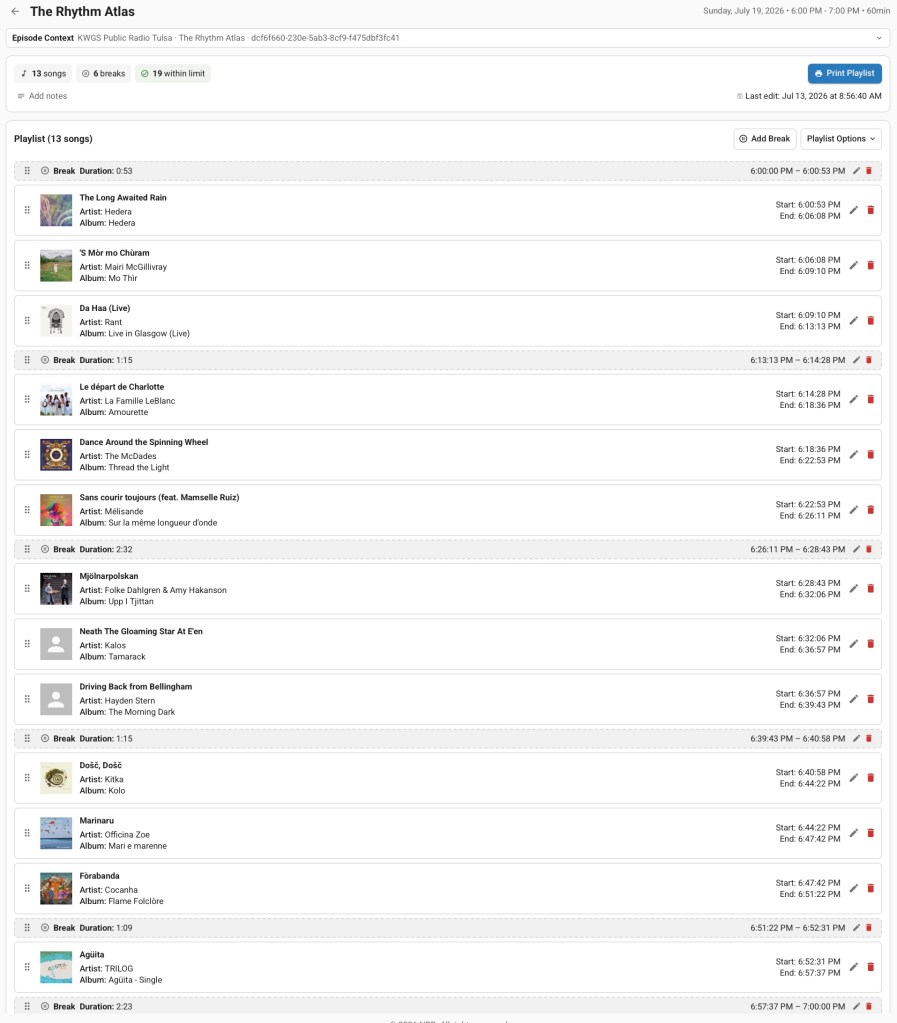
Task: Open Le départ de Charlotte album artwork
Action: 56,399
